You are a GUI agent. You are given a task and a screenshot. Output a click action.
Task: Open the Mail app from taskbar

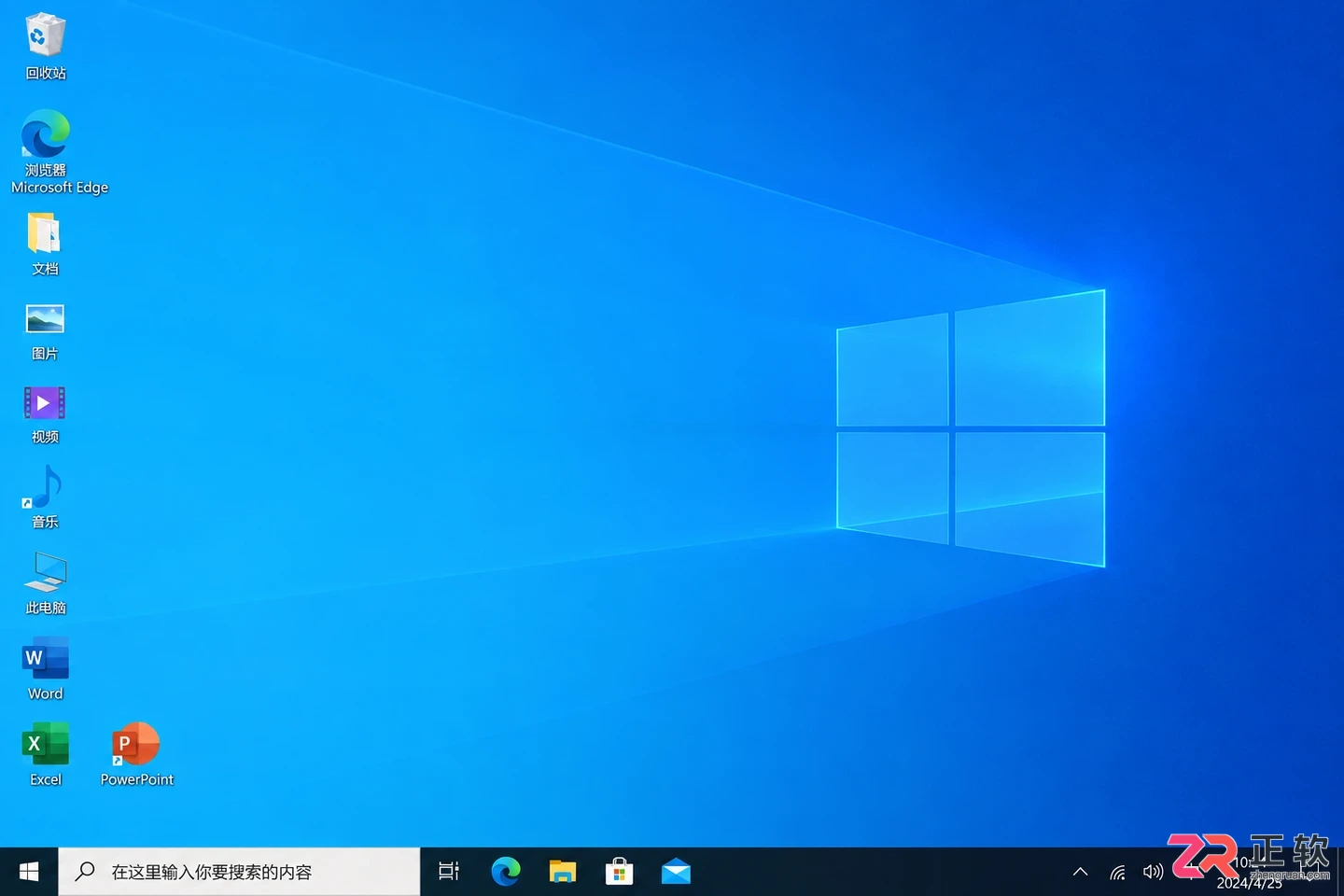(676, 872)
